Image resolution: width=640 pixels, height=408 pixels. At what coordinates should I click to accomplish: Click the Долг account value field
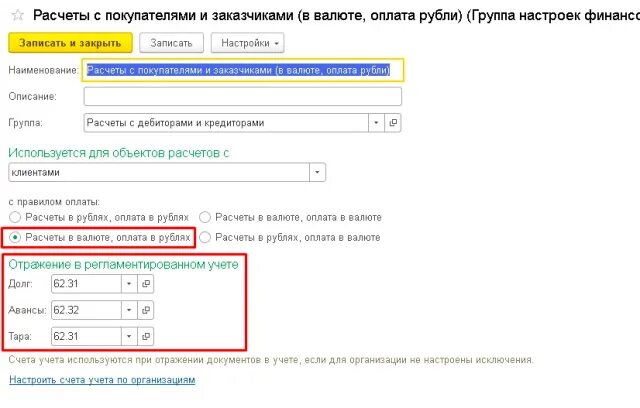(86, 284)
